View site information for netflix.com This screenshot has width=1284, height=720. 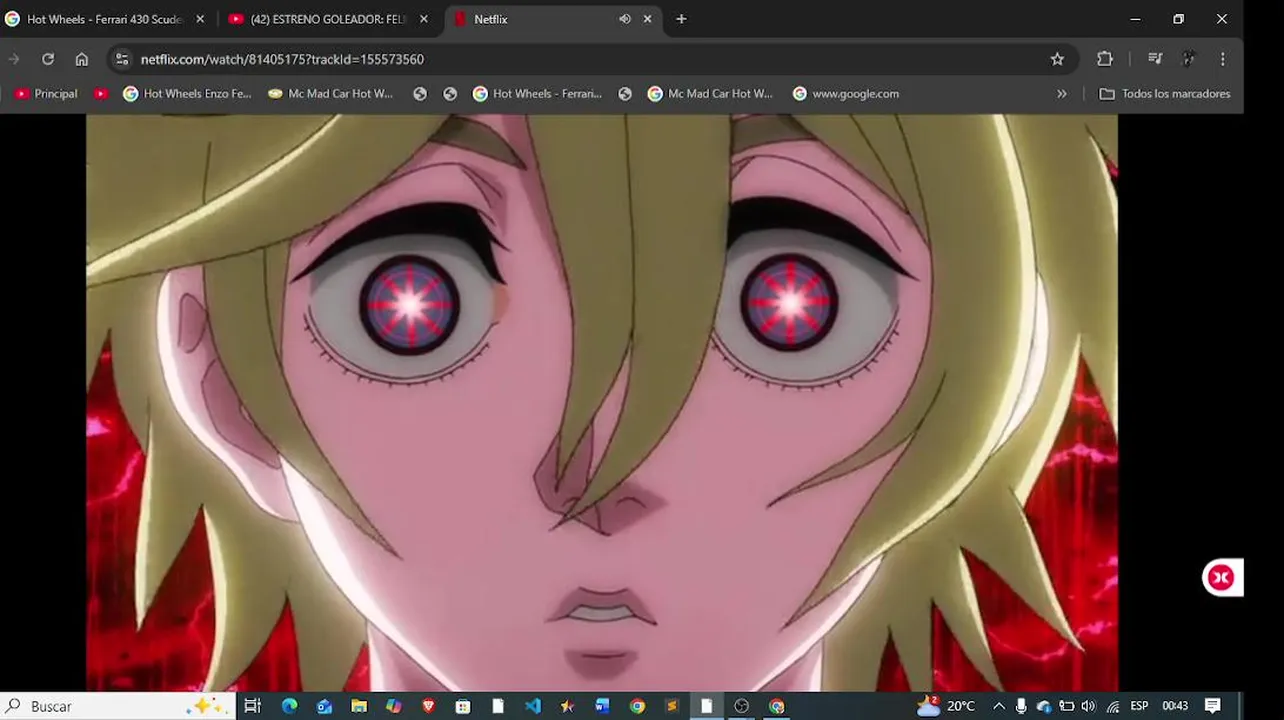[x=122, y=59]
